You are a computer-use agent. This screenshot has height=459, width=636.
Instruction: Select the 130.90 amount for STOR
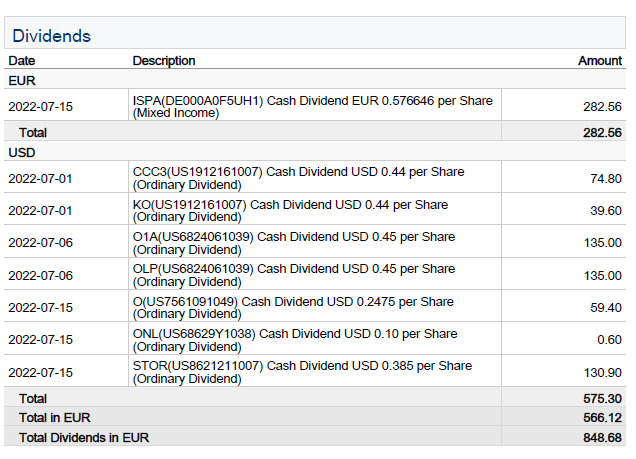click(x=602, y=373)
